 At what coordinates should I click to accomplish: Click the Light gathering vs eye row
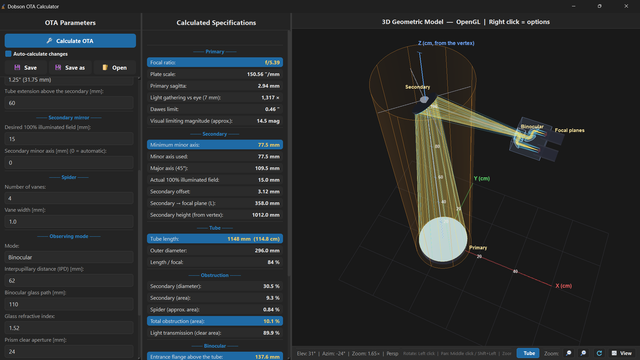pos(215,98)
